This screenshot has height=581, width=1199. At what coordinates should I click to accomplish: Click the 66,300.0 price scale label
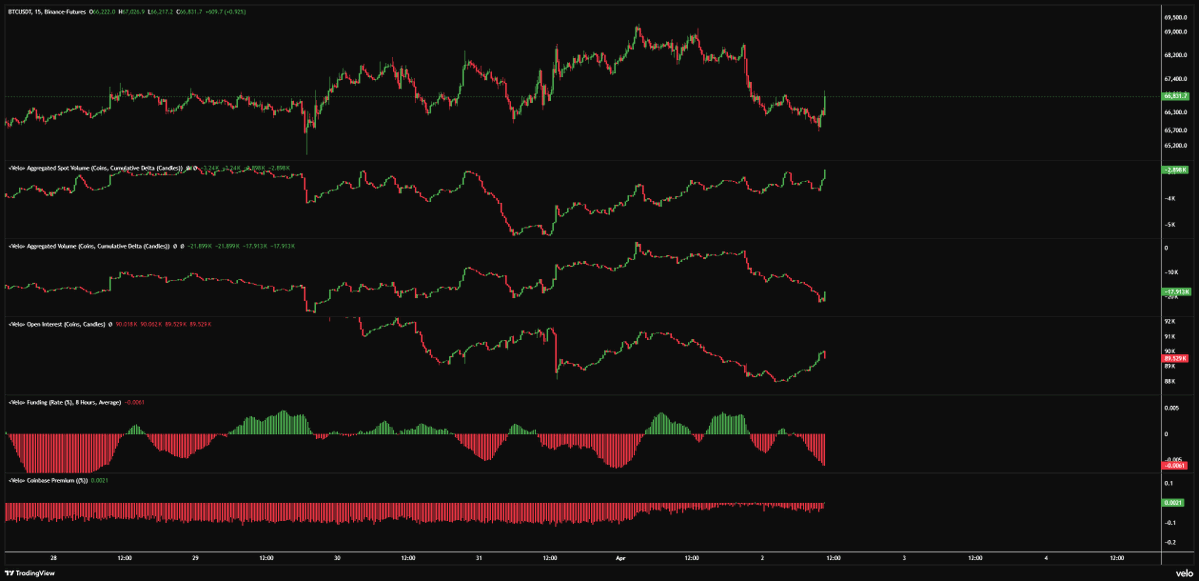pyautogui.click(x=1175, y=112)
